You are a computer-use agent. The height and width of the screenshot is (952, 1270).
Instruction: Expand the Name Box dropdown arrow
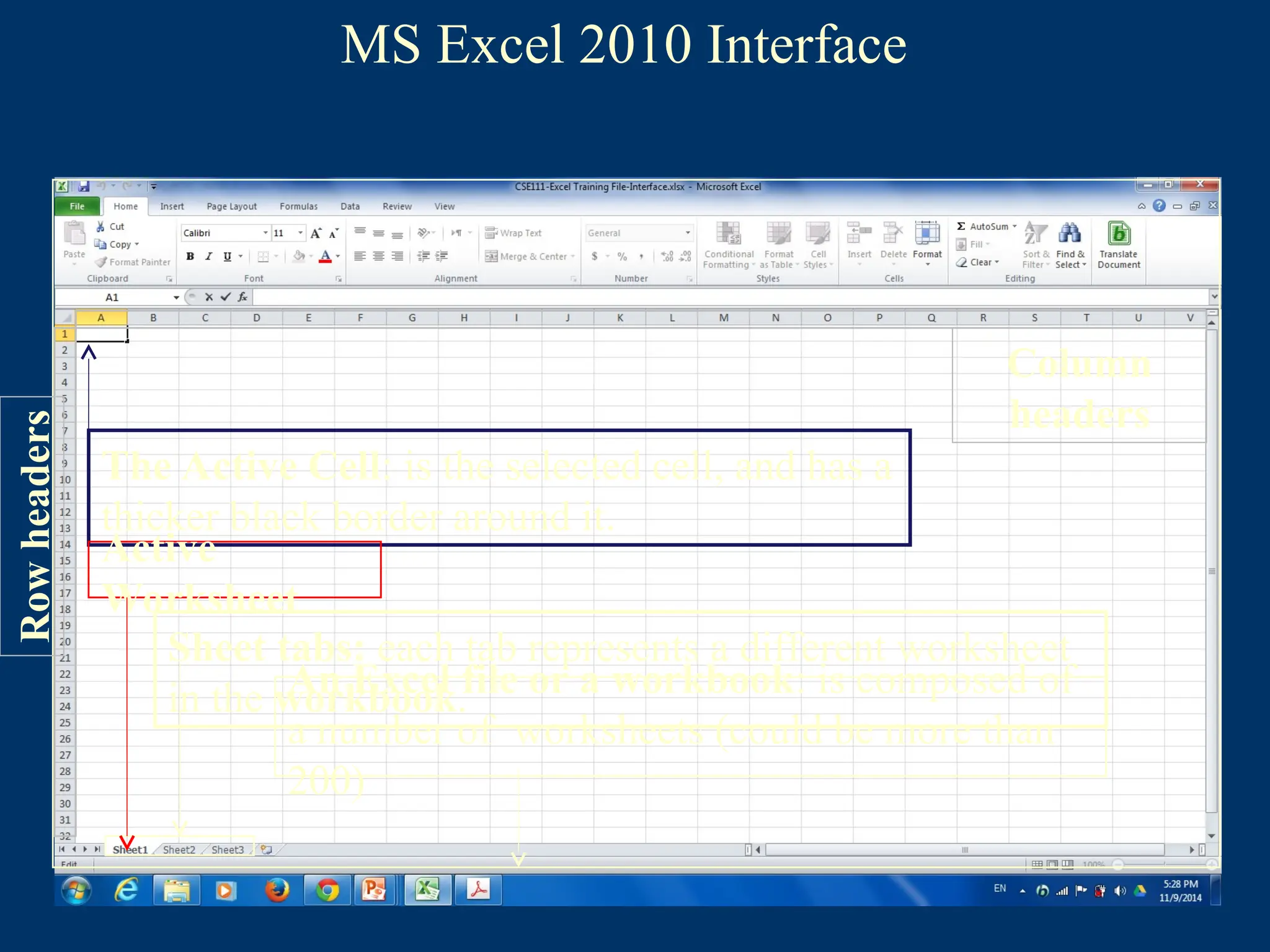(x=176, y=297)
